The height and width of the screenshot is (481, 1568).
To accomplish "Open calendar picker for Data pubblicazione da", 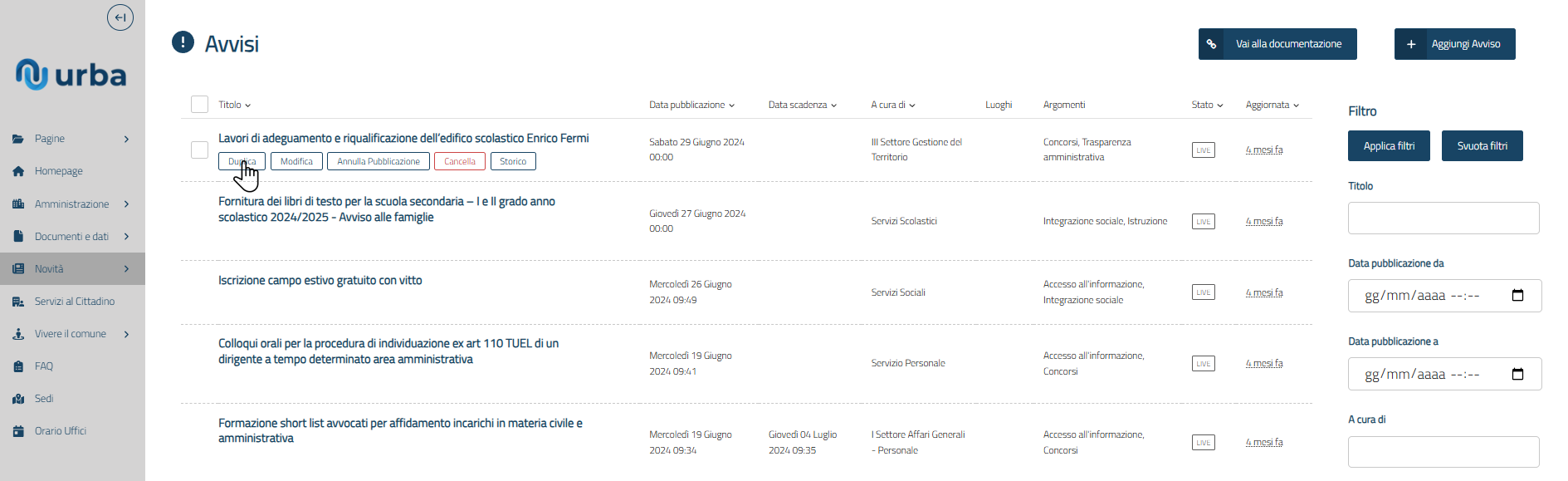I will tap(1517, 296).
